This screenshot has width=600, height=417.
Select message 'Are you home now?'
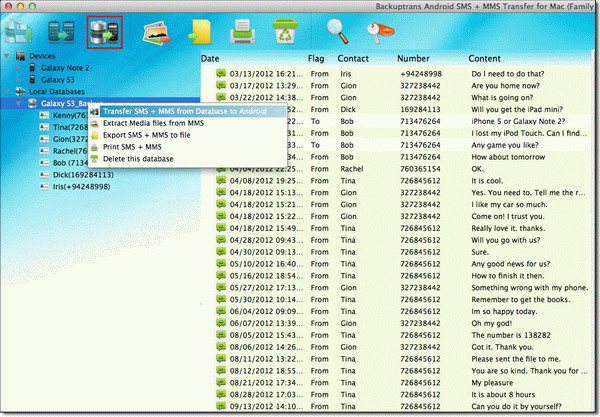click(x=505, y=86)
